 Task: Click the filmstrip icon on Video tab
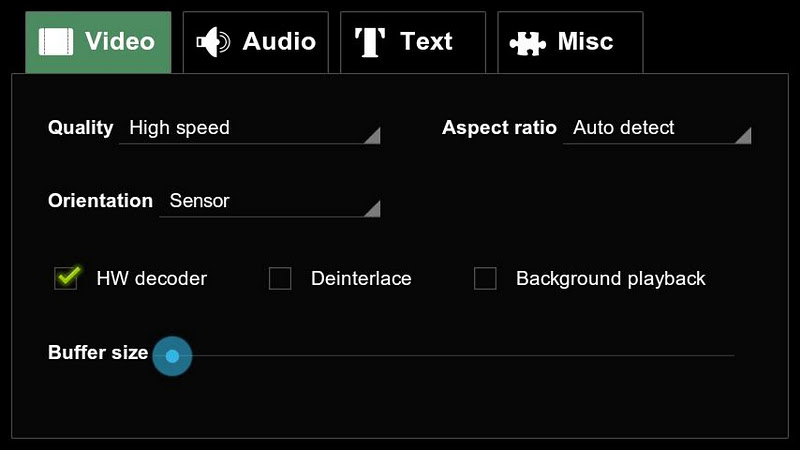click(56, 42)
